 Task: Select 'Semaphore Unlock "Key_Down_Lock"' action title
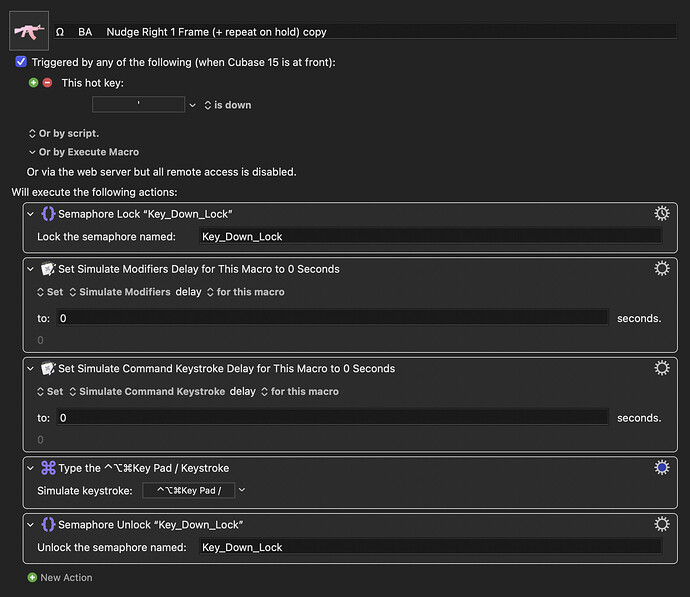[x=150, y=525]
